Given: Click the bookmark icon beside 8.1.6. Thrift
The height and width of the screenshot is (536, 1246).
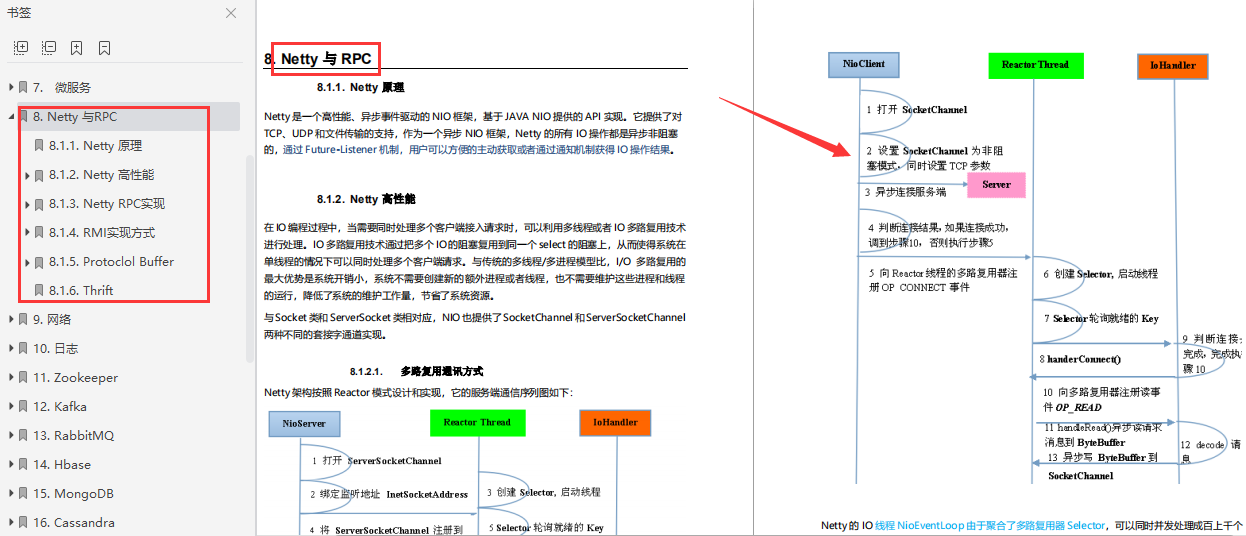Looking at the screenshot, I should pos(38,291).
